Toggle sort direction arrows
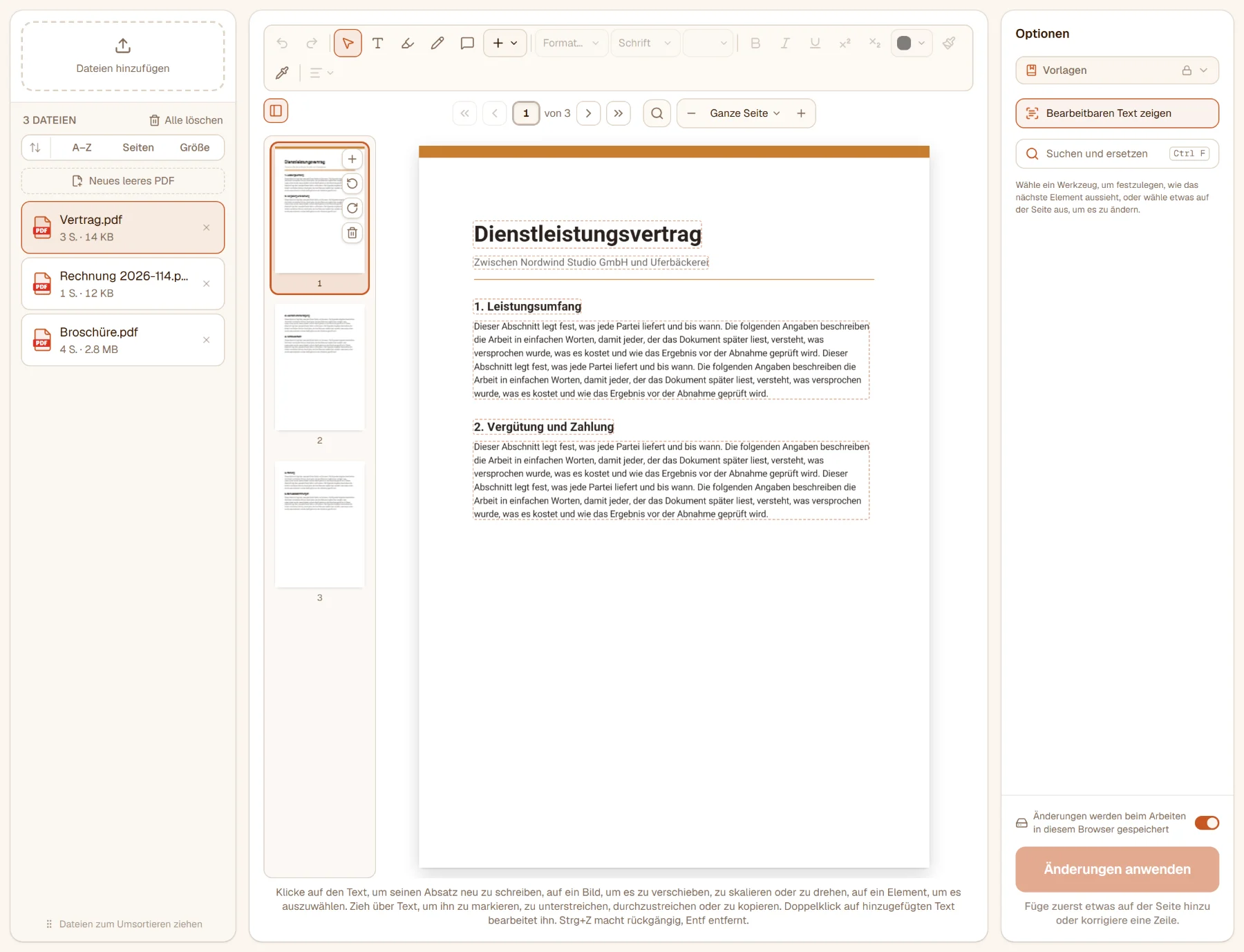This screenshot has height=952, width=1244. (35, 147)
